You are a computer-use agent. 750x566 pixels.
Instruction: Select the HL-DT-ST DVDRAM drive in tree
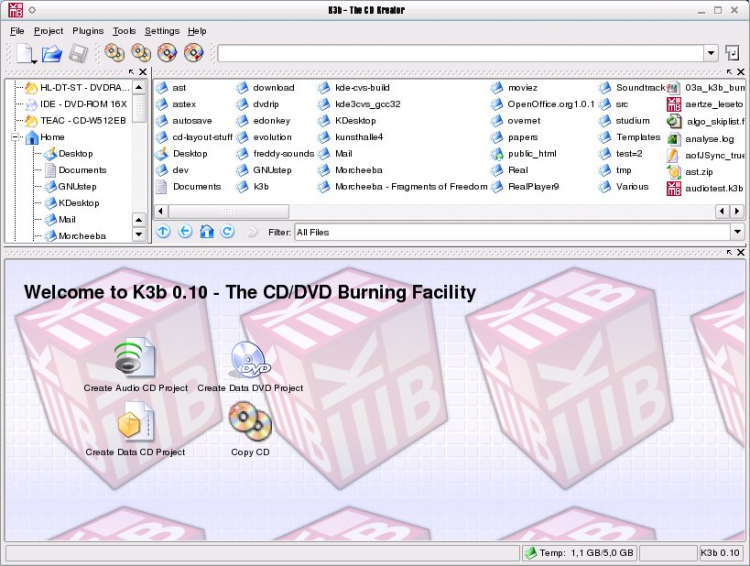(77, 88)
